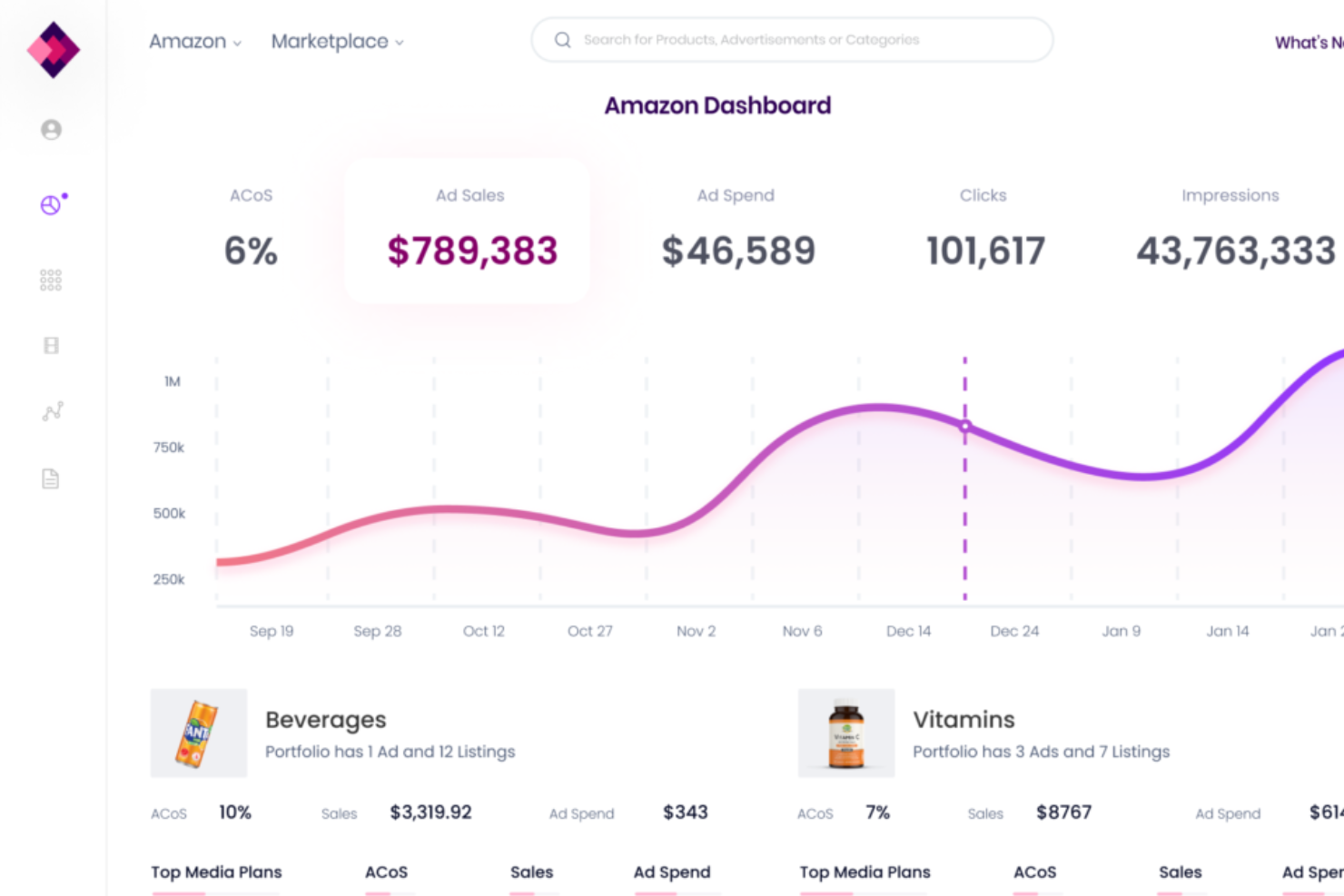Screen dimensions: 1344x896
Task: Open the Amazon dropdown
Action: tap(194, 41)
